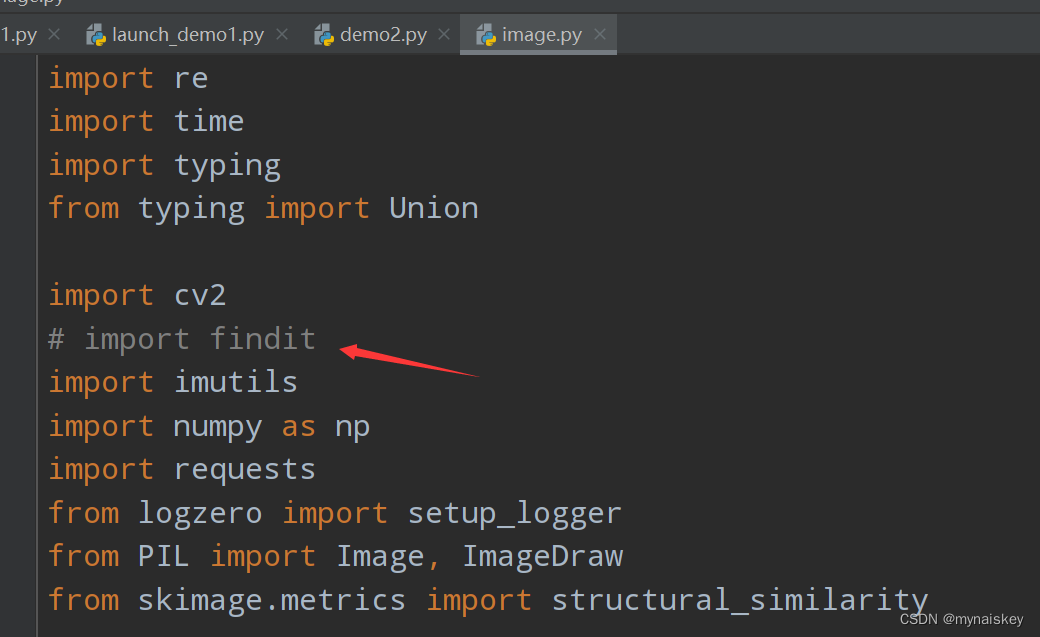Click "structural_similarity" in the skimage import
This screenshot has width=1040, height=637.
(x=740, y=600)
